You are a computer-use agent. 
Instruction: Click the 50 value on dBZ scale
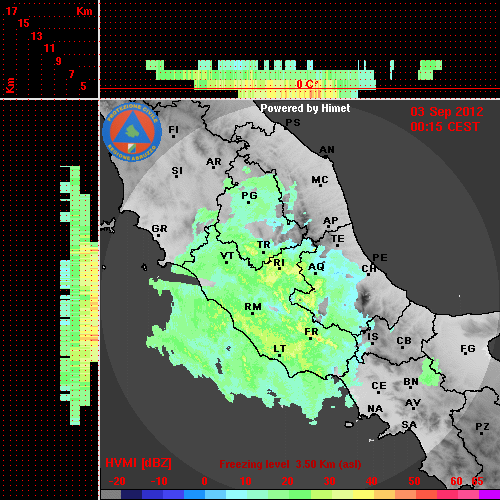[x=414, y=481]
